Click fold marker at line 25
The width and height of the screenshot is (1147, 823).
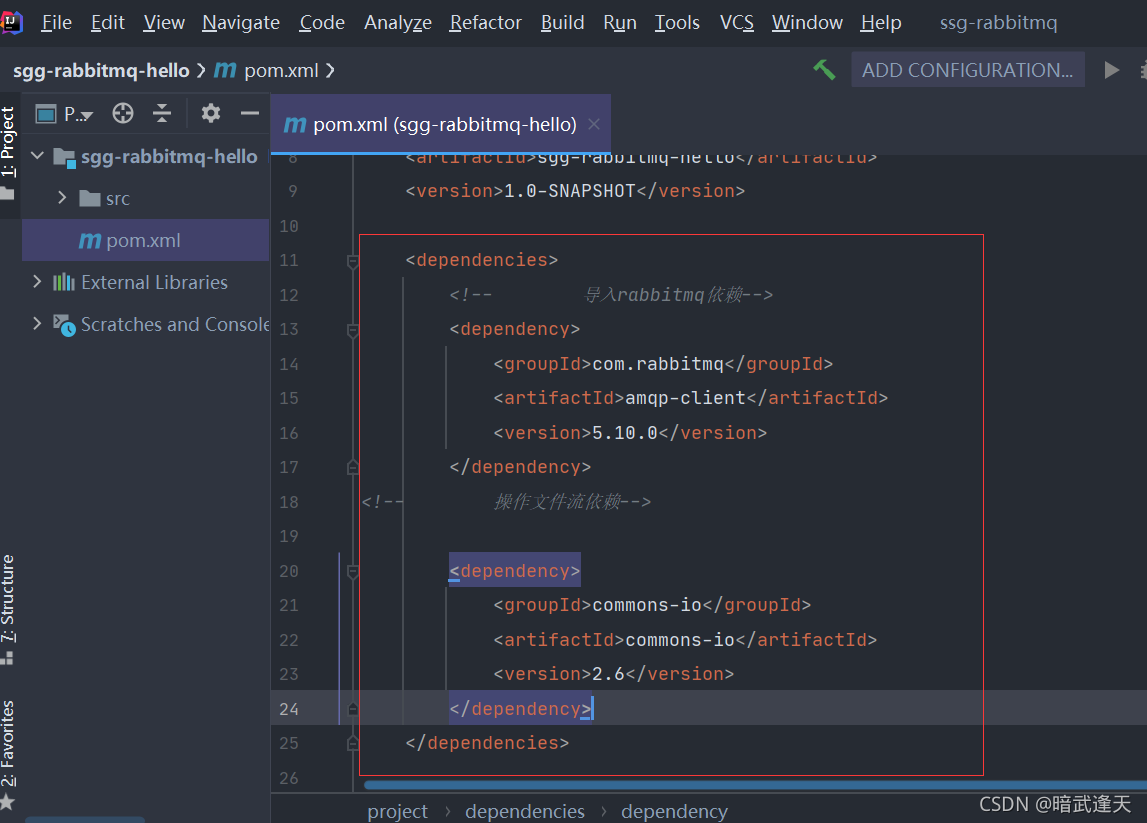(353, 743)
